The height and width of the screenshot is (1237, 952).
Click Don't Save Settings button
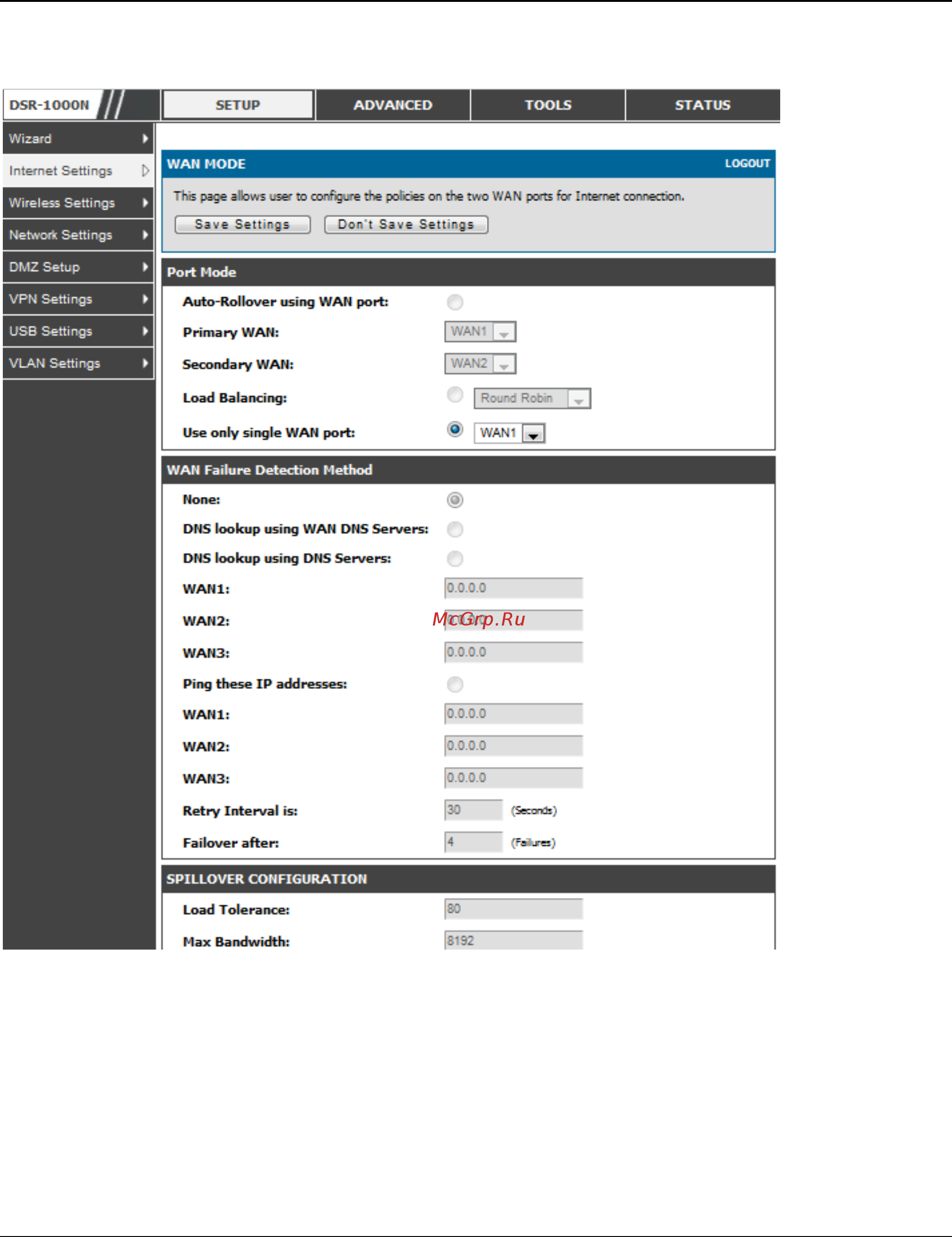406,225
